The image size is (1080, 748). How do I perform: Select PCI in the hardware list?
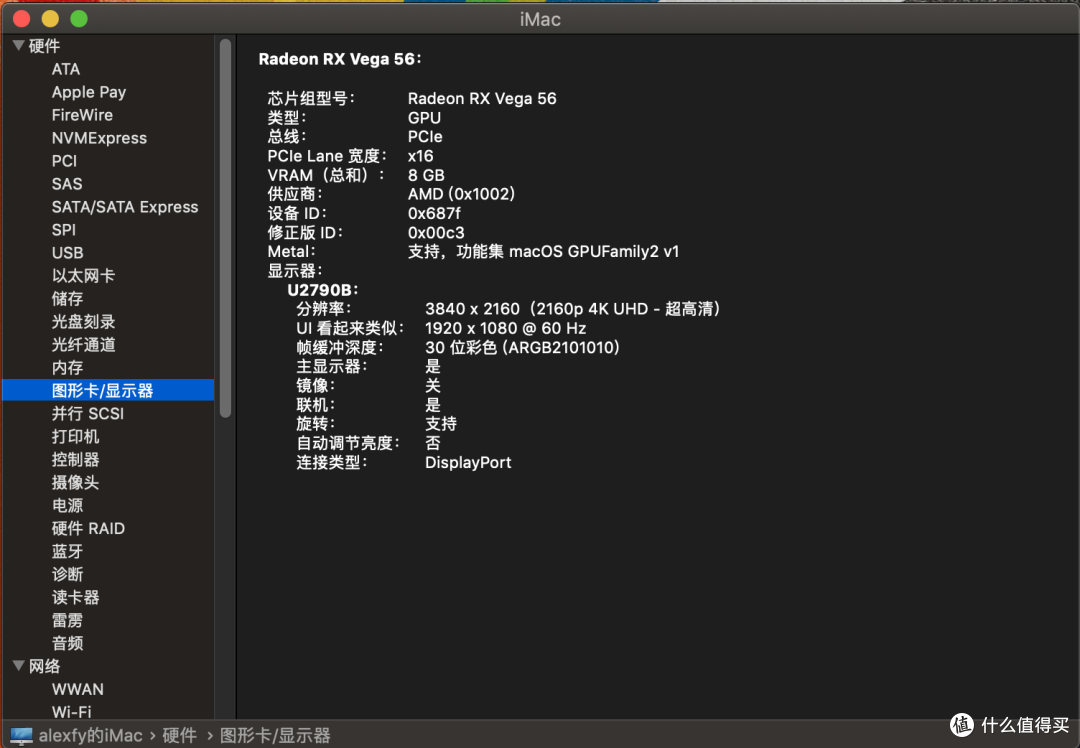(x=64, y=160)
